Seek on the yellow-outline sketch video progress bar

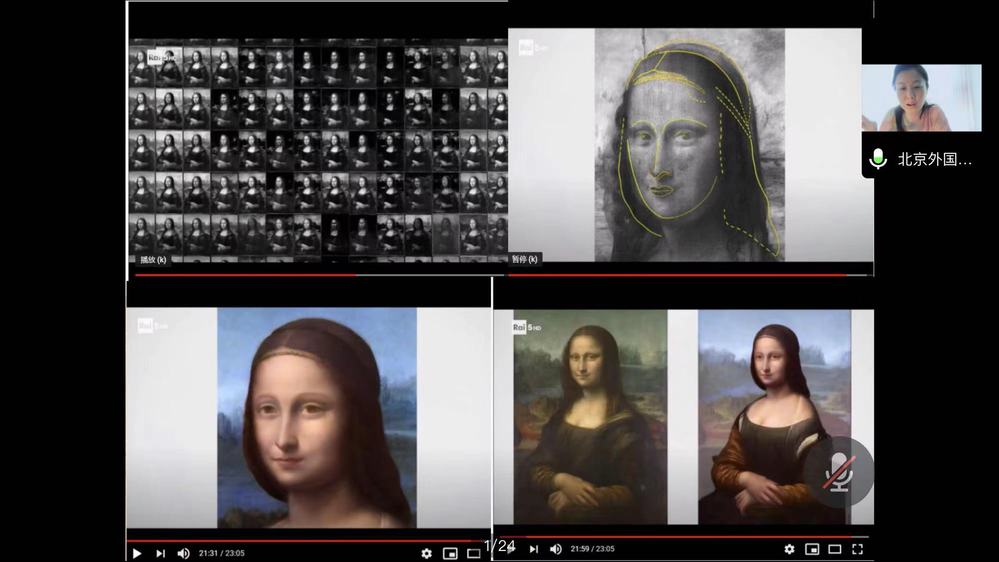[690, 275]
